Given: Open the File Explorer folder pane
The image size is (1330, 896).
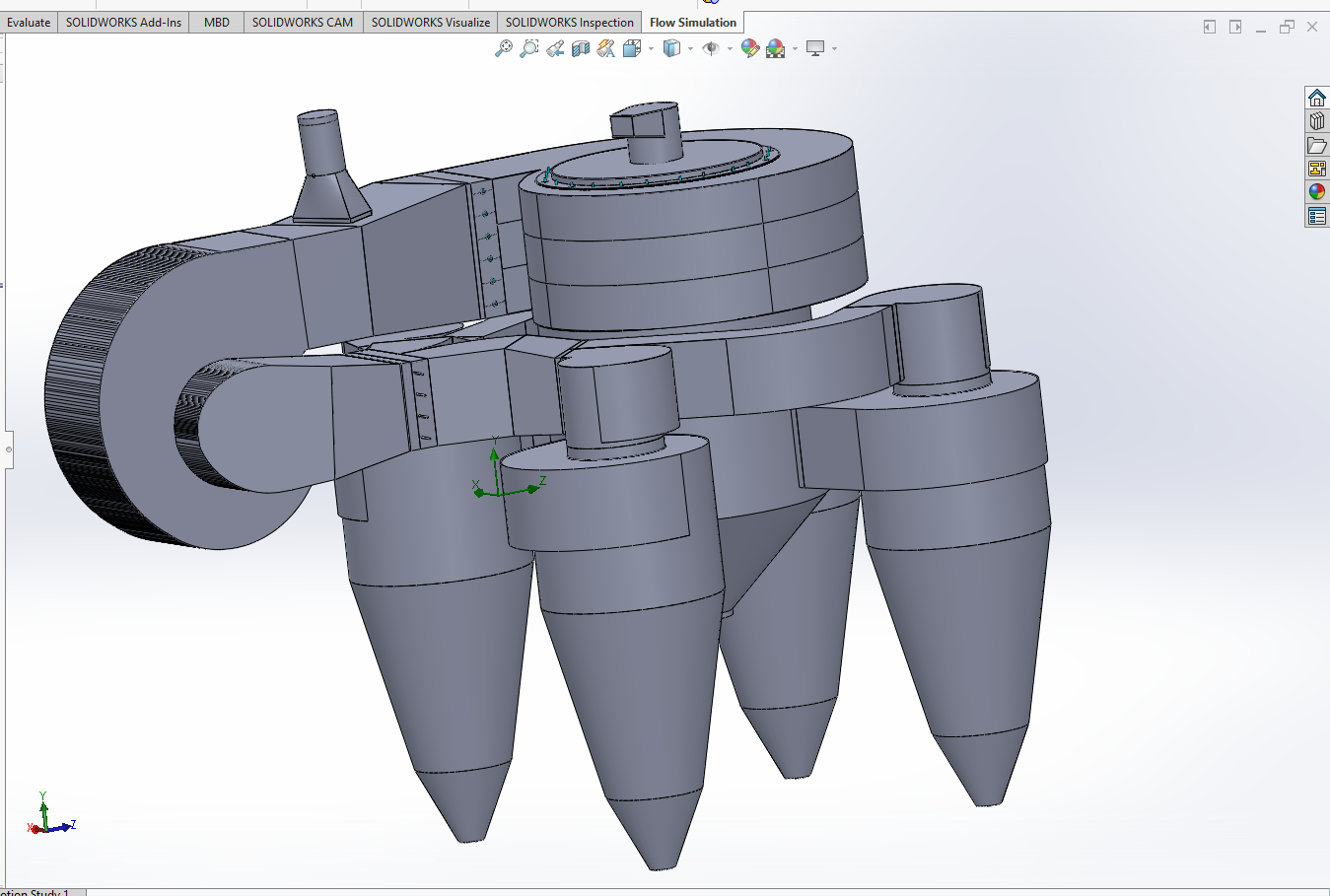Looking at the screenshot, I should pos(1317,145).
